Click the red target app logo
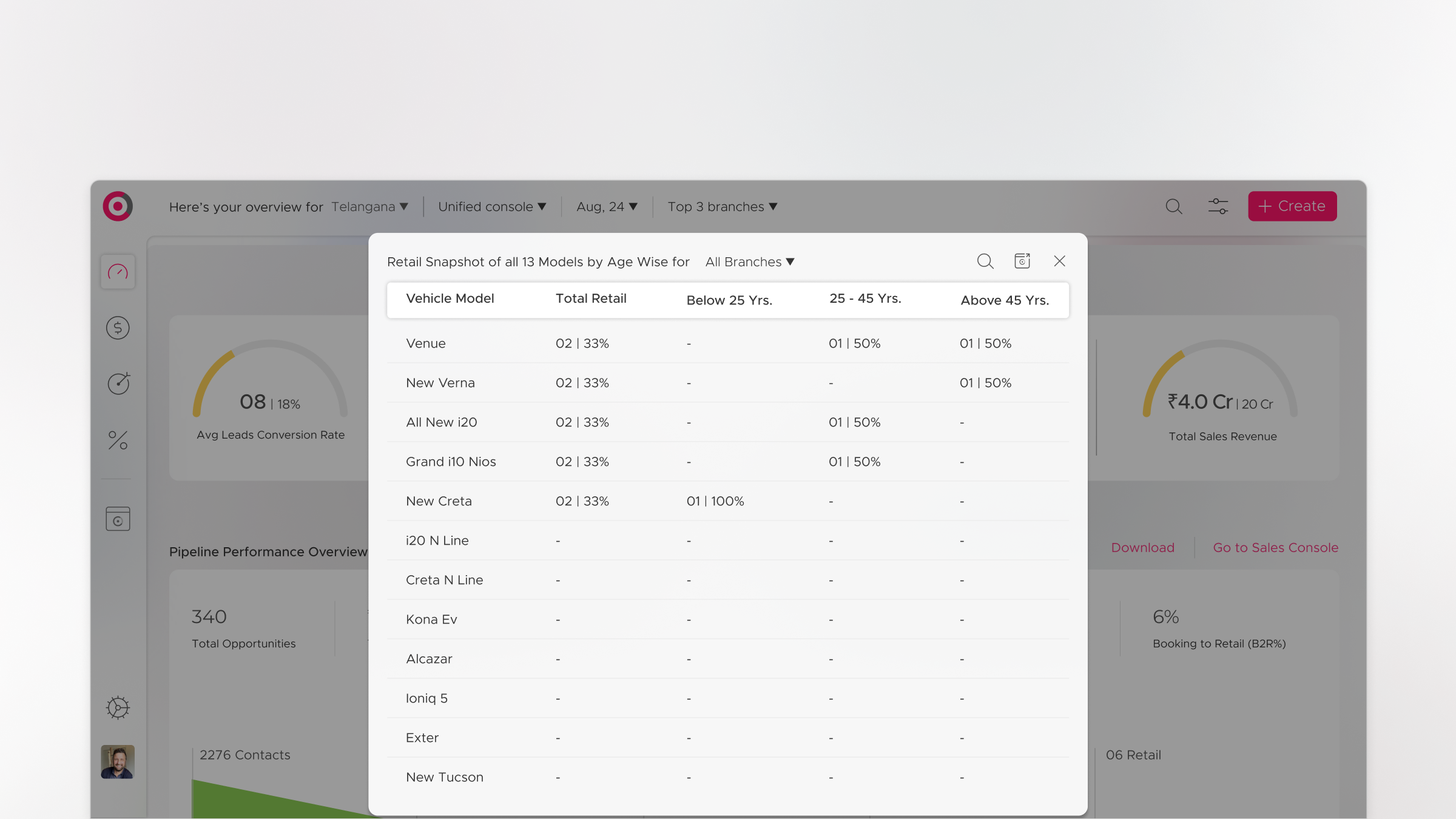This screenshot has height=819, width=1456. [x=118, y=206]
